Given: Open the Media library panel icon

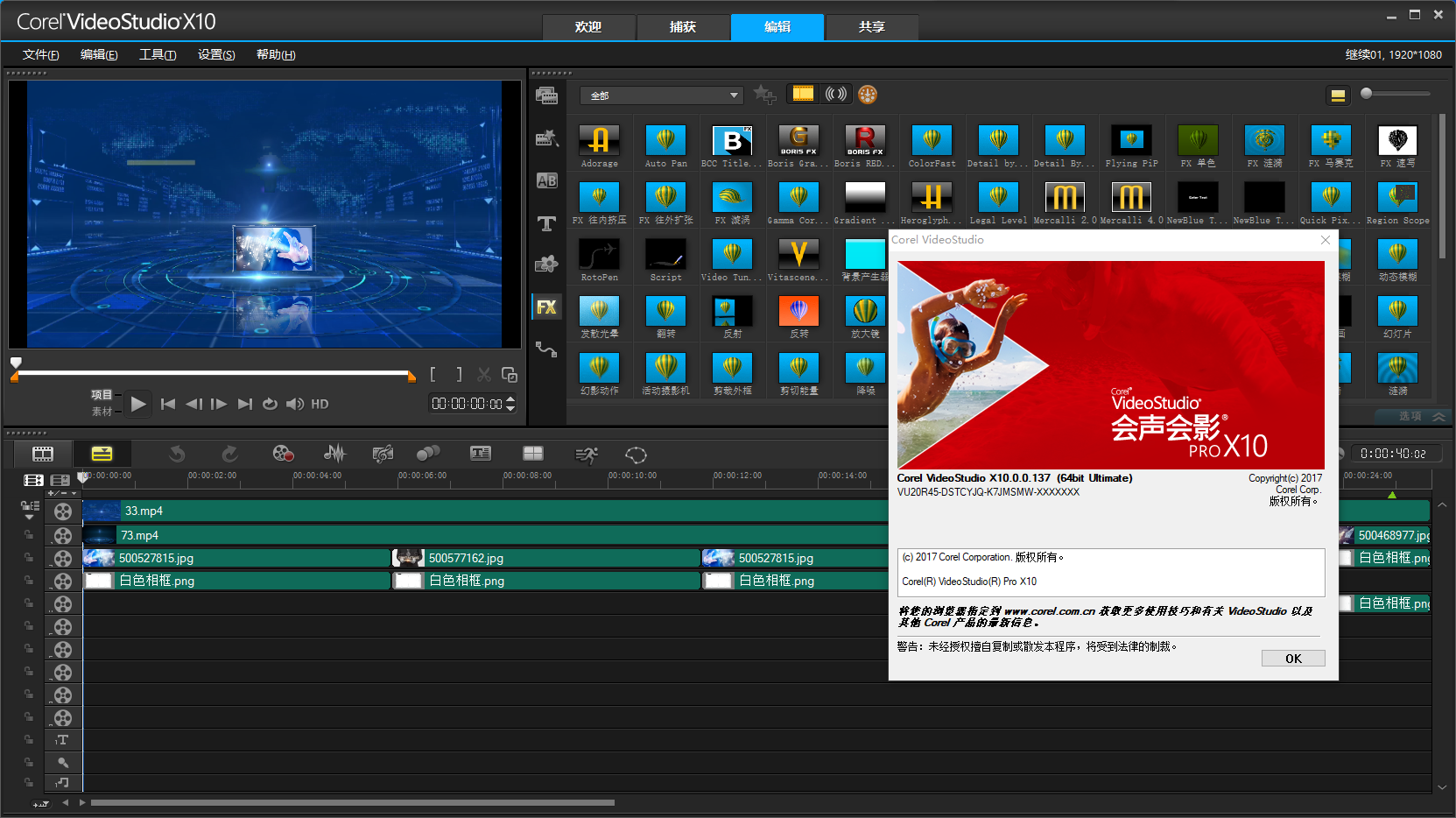Looking at the screenshot, I should pos(547,96).
